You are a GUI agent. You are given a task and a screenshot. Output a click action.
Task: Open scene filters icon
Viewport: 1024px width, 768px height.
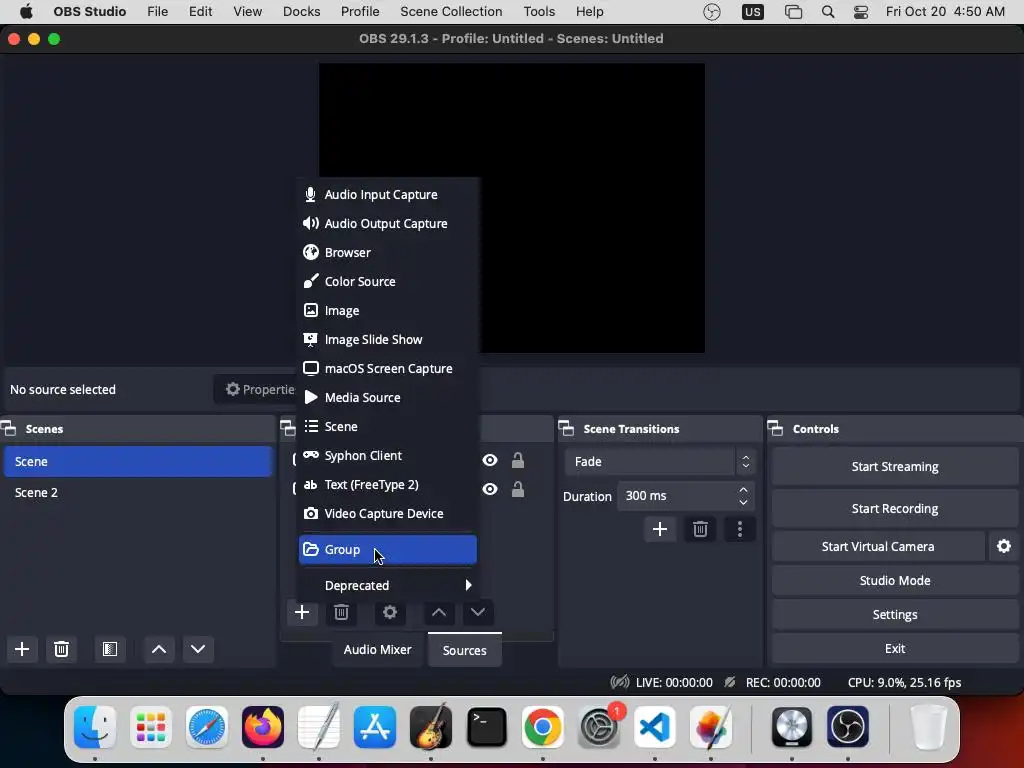pyautogui.click(x=110, y=649)
